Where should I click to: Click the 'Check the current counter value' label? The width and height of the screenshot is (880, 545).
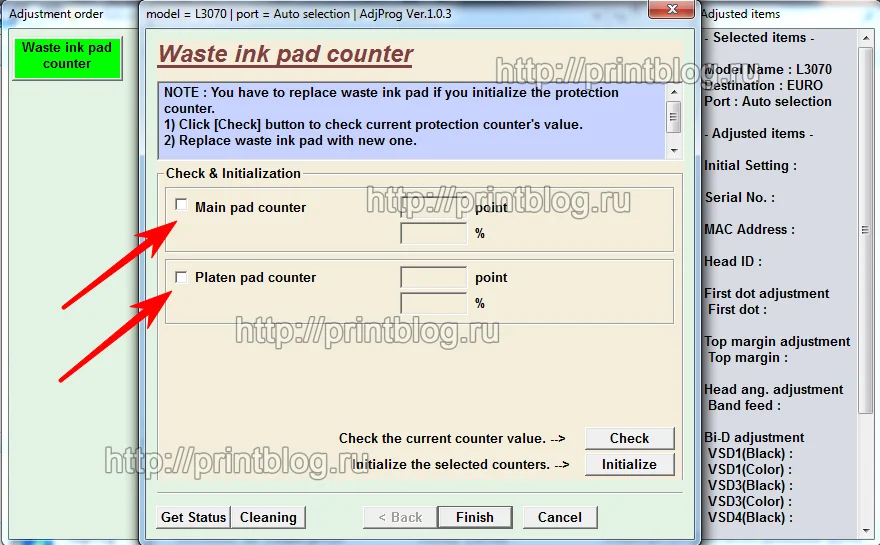pyautogui.click(x=452, y=438)
